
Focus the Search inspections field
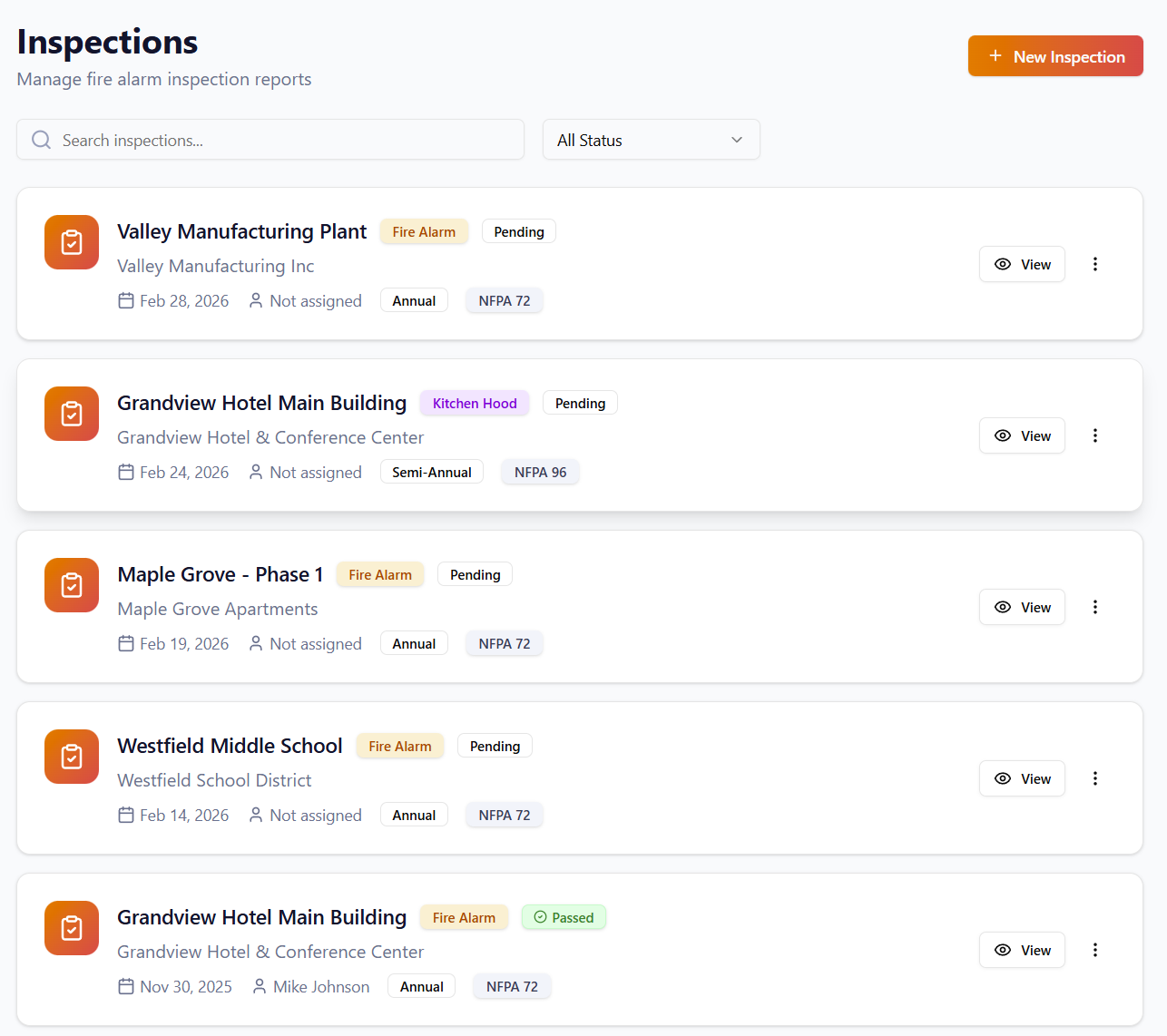(x=270, y=140)
